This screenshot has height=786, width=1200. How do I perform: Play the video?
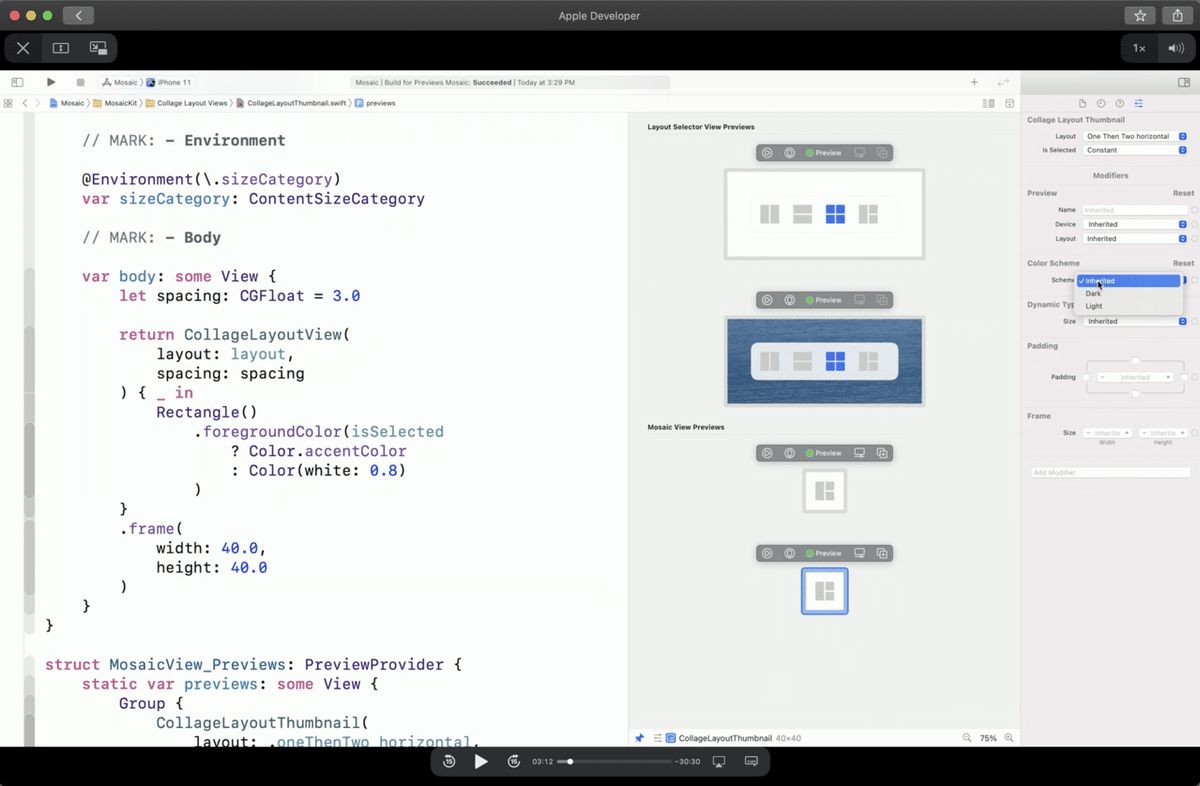click(x=481, y=762)
